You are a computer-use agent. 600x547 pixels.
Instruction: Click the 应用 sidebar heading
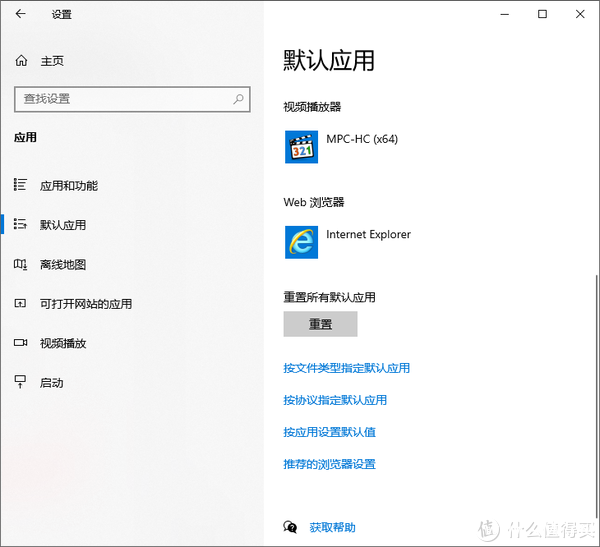[x=25, y=137]
